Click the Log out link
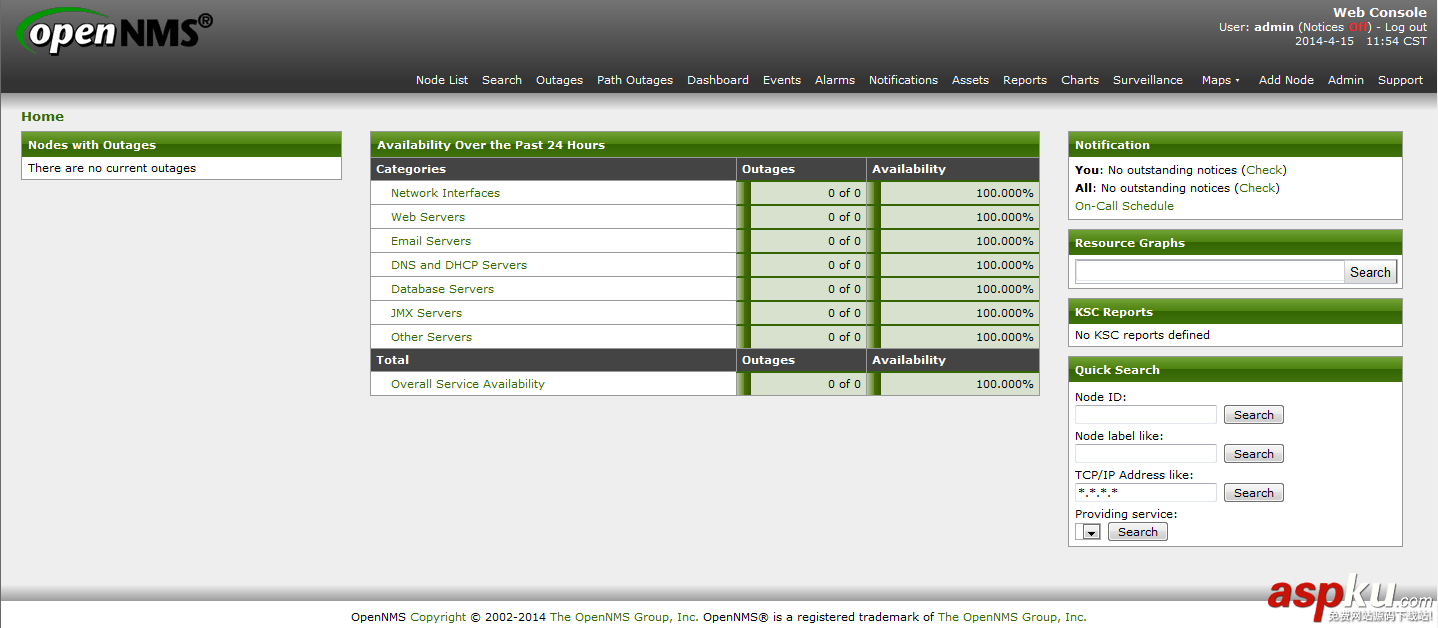Image resolution: width=1438 pixels, height=628 pixels. pos(1406,27)
